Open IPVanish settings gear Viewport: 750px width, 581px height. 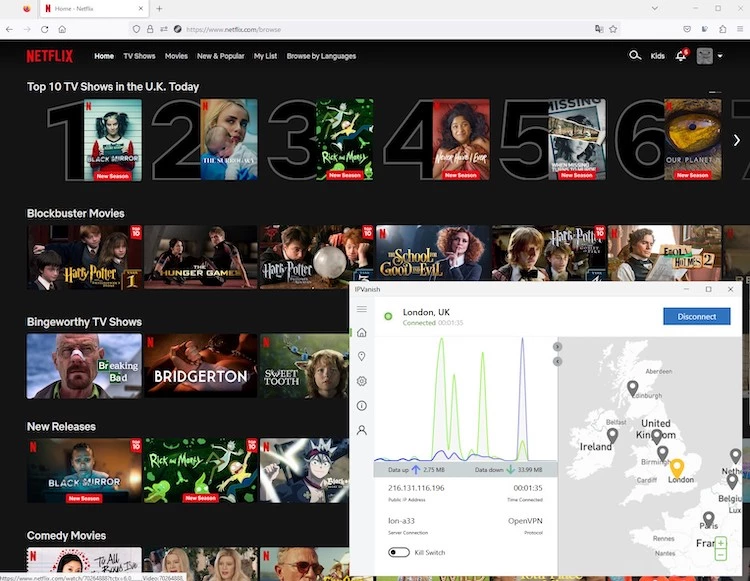[x=361, y=381]
